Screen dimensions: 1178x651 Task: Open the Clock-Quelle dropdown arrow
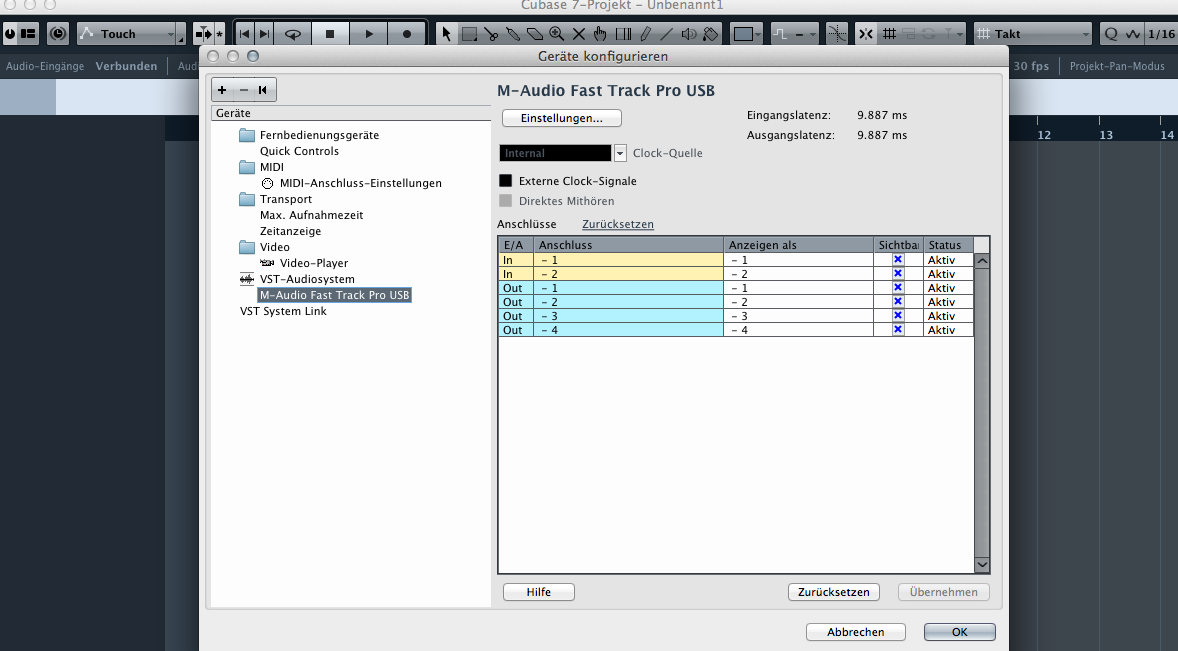[x=620, y=153]
